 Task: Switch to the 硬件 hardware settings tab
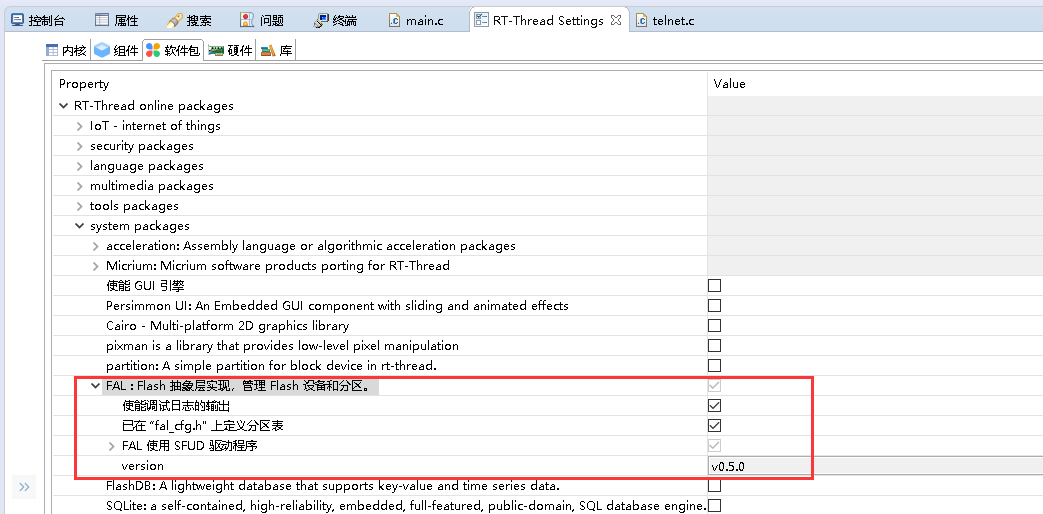(x=230, y=50)
